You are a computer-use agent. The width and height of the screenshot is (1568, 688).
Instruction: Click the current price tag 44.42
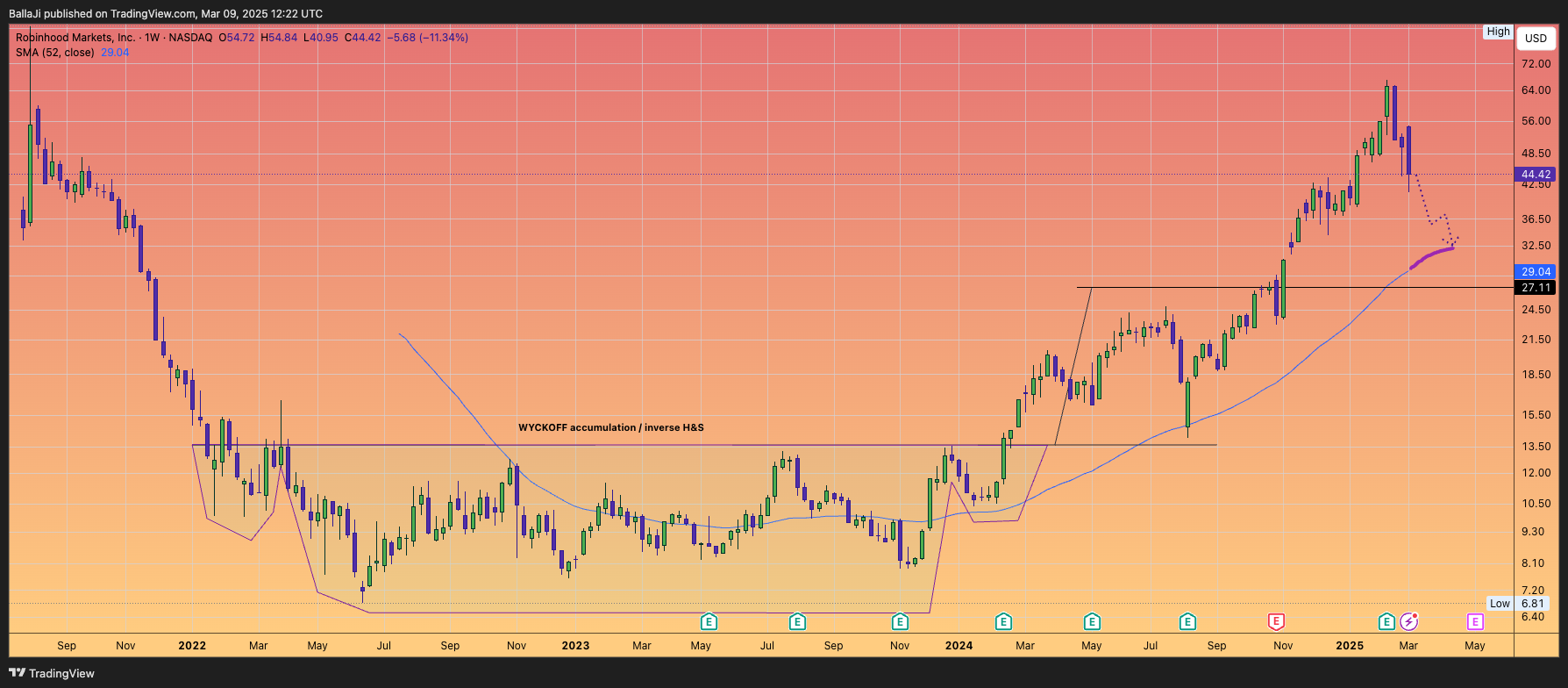pyautogui.click(x=1536, y=175)
